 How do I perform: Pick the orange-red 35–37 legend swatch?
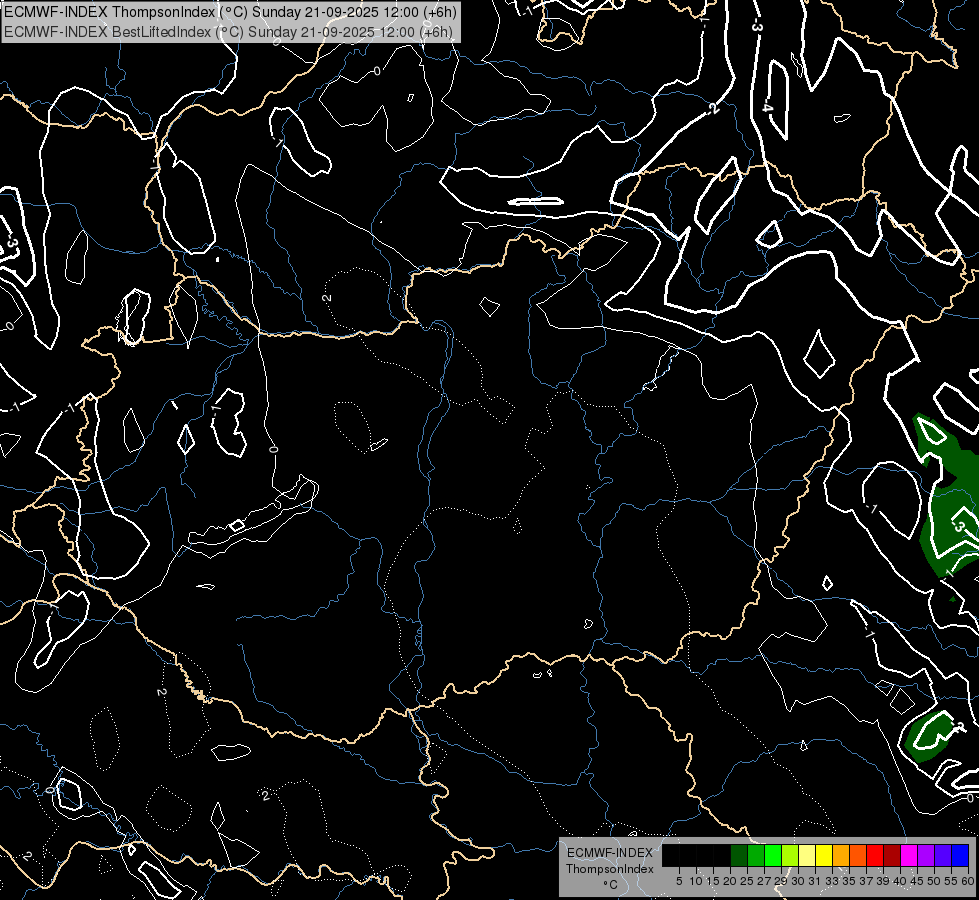(858, 855)
